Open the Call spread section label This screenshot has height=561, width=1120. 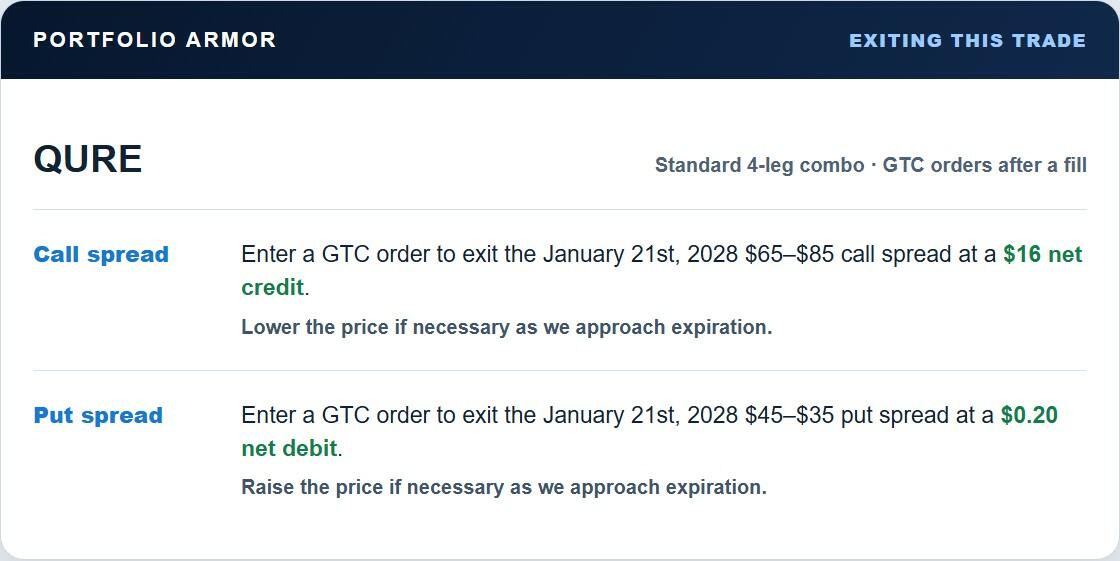click(101, 254)
